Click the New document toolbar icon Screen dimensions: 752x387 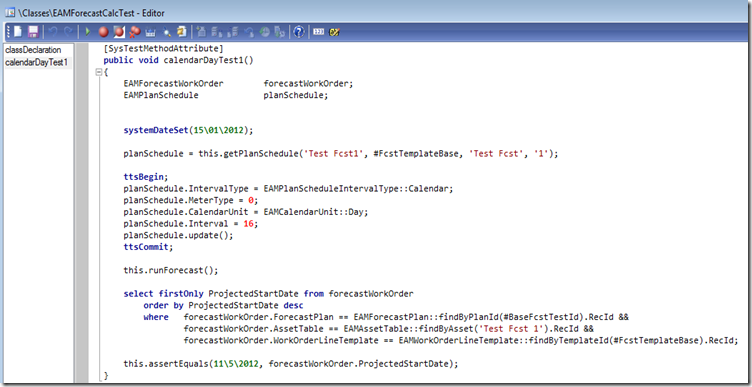pos(18,32)
